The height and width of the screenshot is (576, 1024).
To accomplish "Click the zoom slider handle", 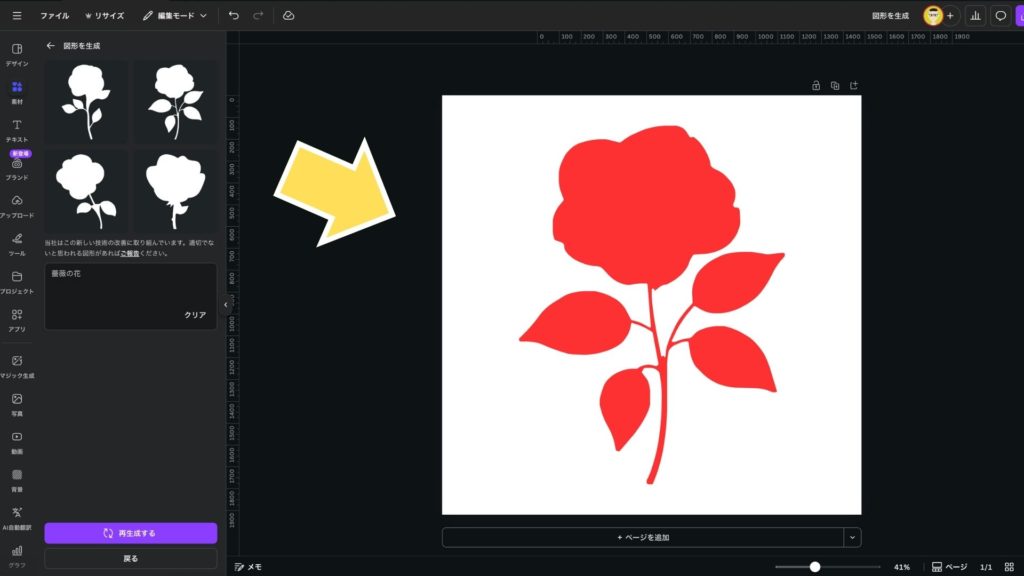I will point(815,567).
